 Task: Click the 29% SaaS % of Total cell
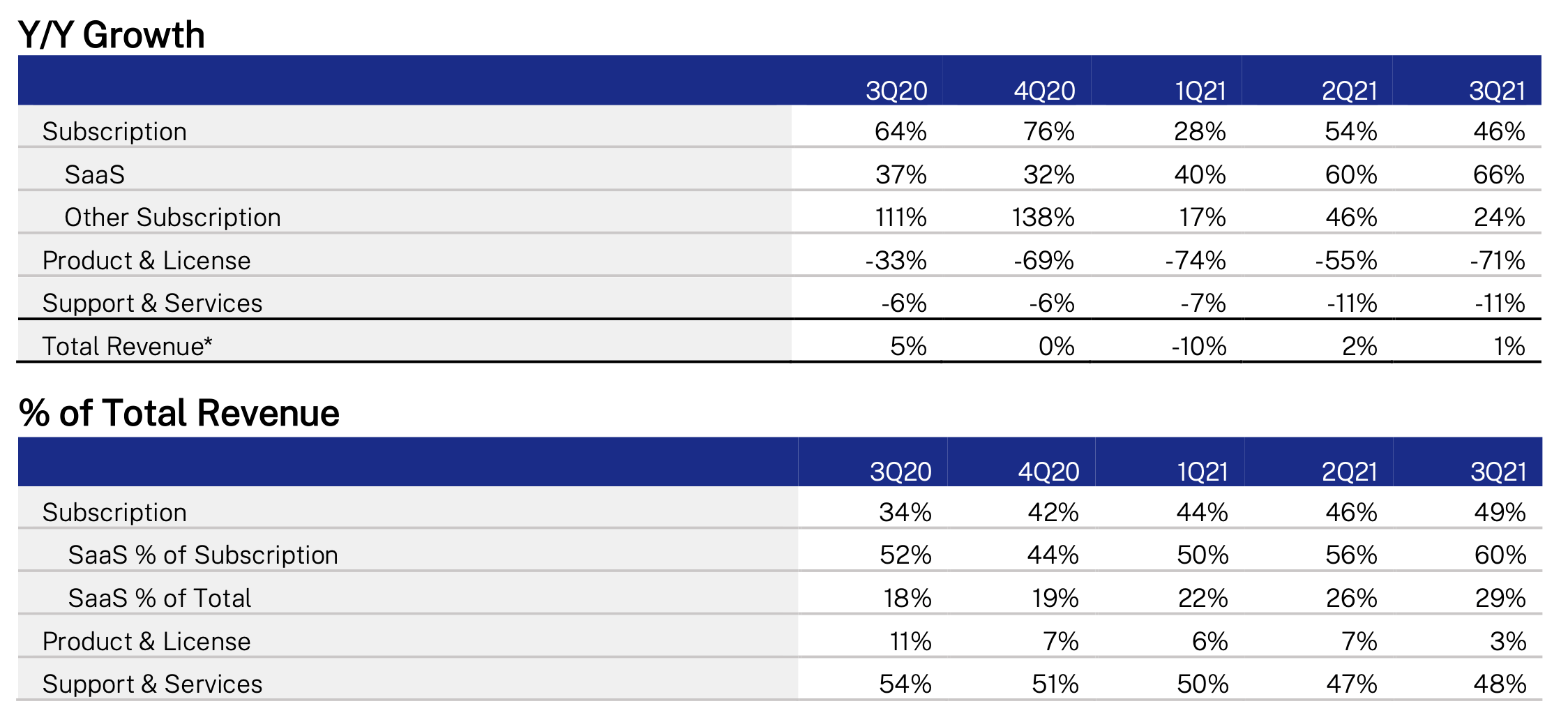point(1500,599)
